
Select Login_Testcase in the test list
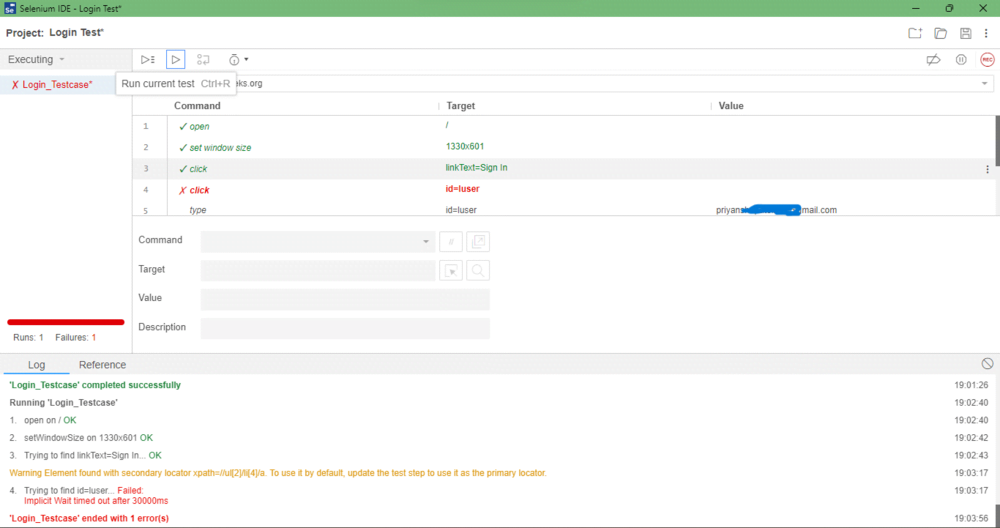(x=57, y=84)
